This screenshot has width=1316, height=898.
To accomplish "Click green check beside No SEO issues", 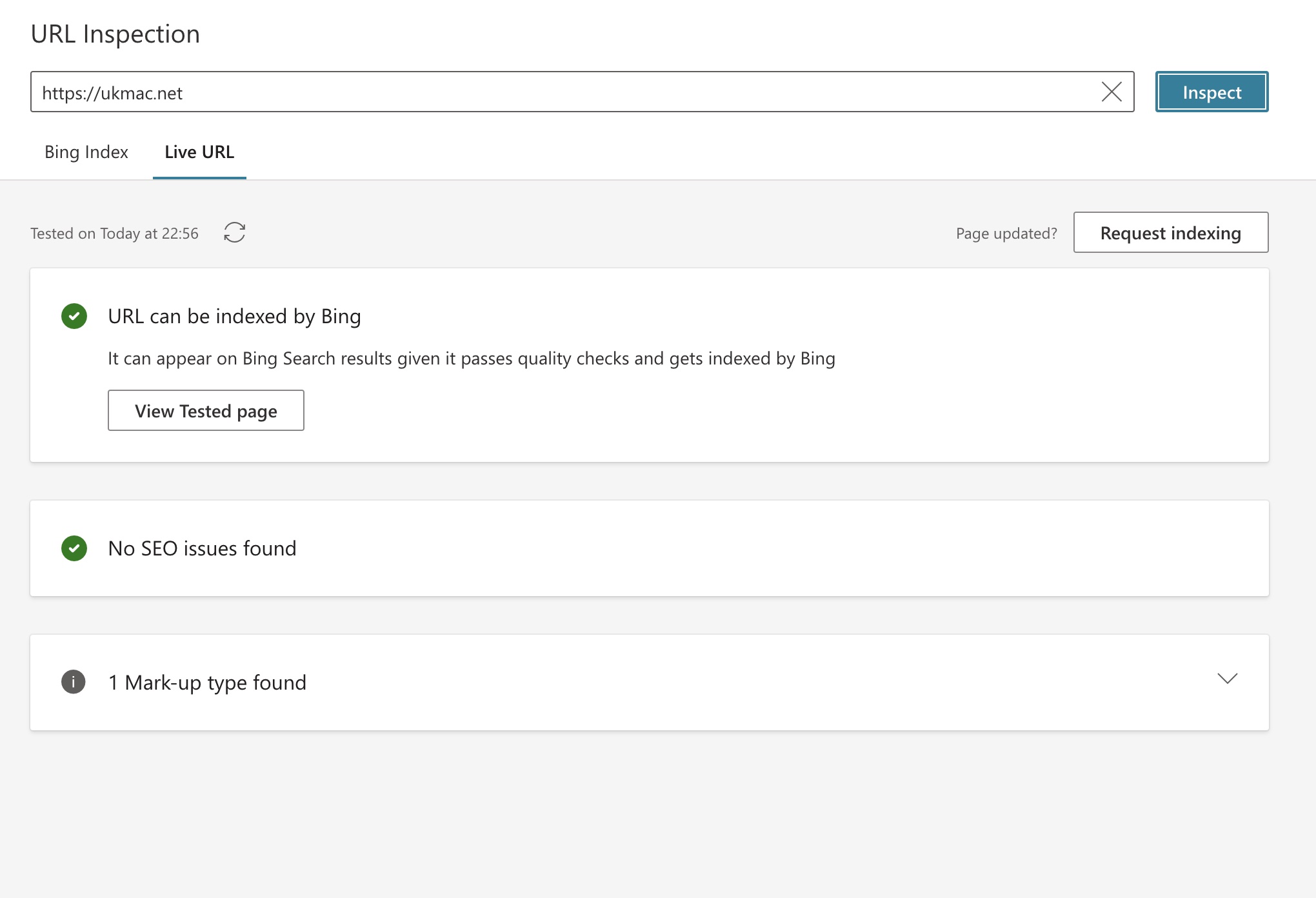I will coord(74,548).
